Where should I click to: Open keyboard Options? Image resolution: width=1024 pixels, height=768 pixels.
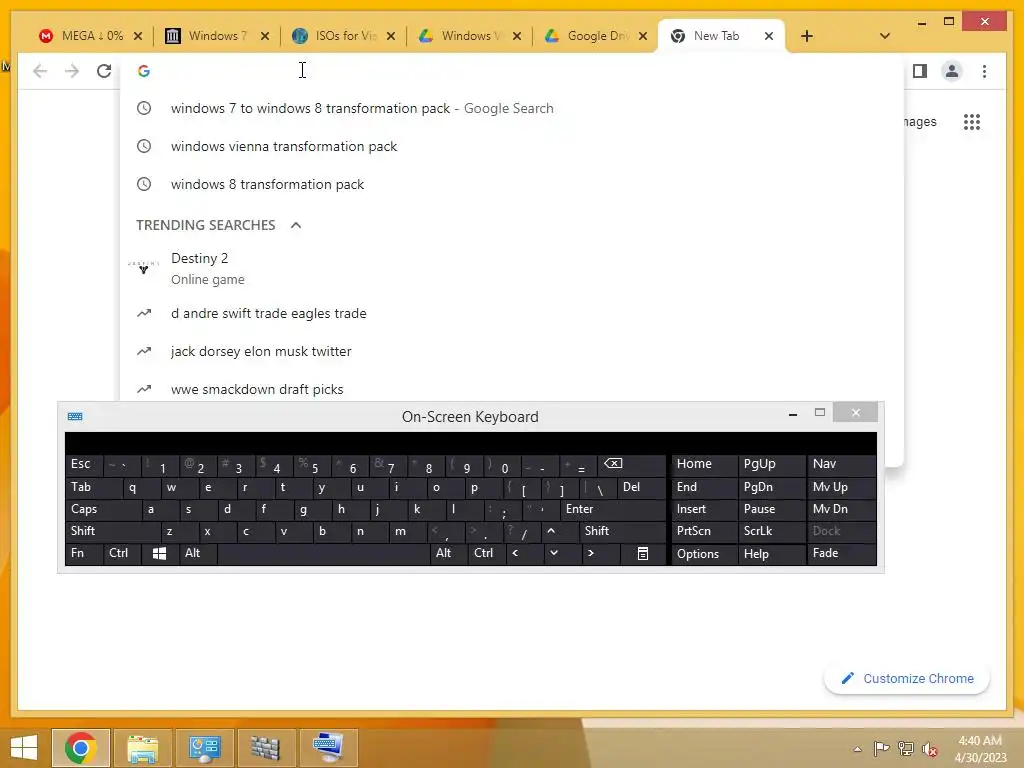click(x=704, y=554)
